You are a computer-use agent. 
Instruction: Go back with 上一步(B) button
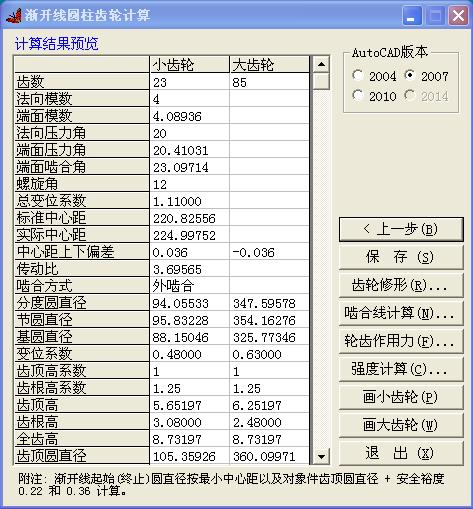(x=401, y=229)
